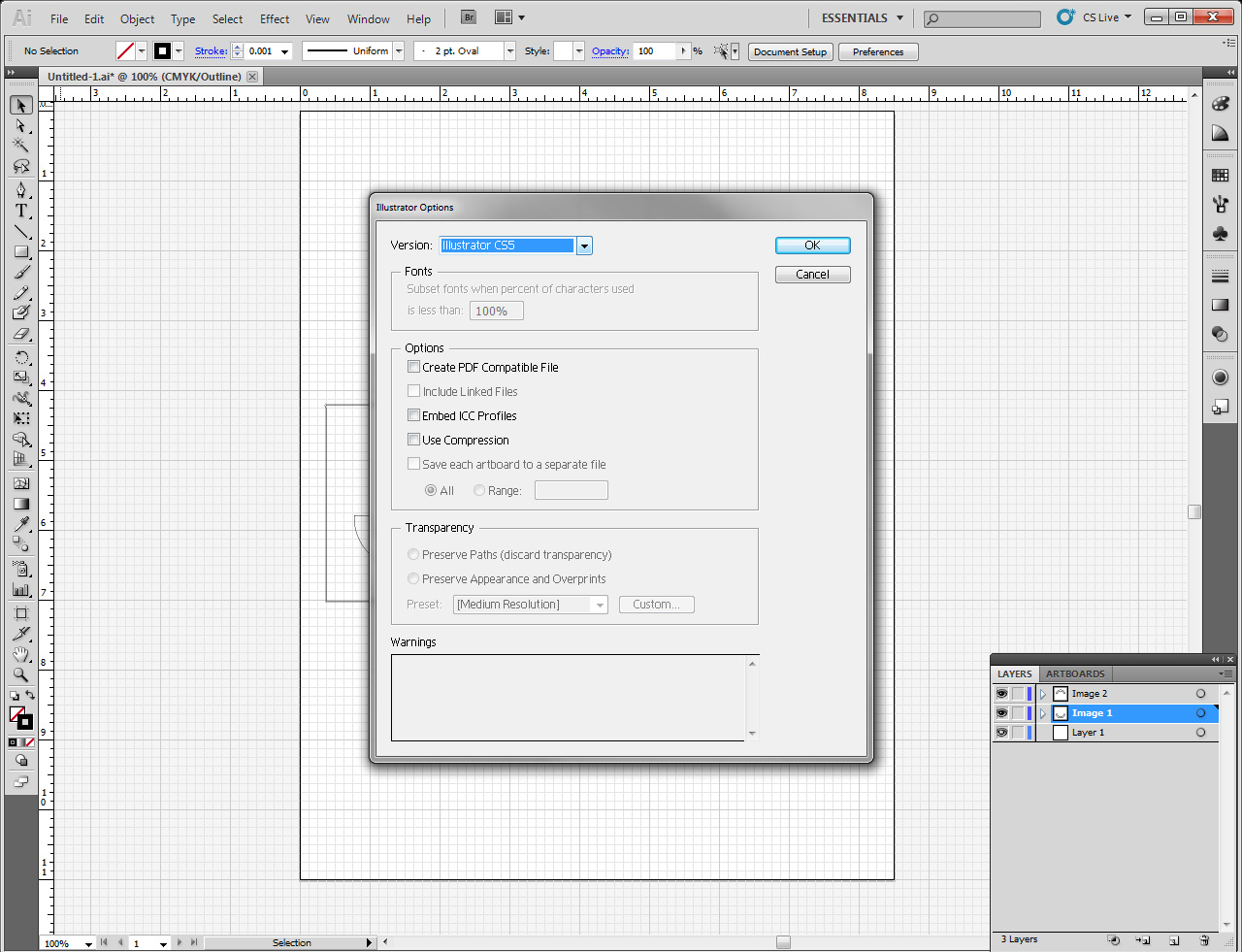Select the Line Segment tool
The width and height of the screenshot is (1242, 952).
[x=21, y=232]
